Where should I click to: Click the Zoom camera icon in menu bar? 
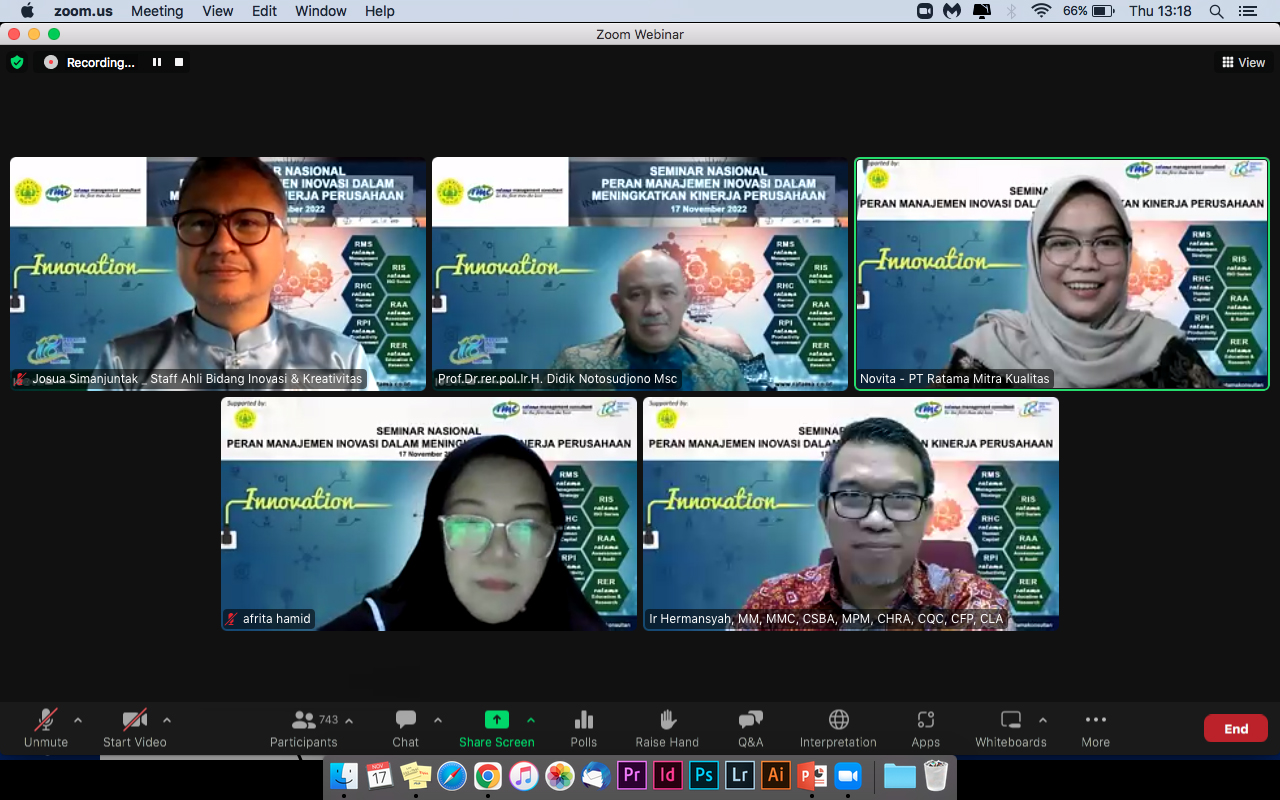tap(925, 11)
